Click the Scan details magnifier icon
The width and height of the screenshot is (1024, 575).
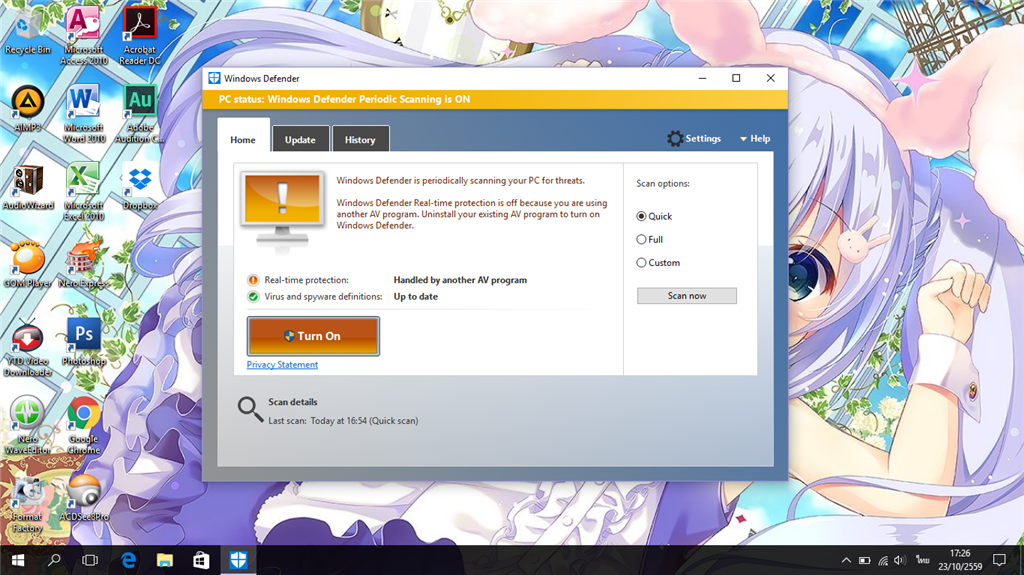click(x=250, y=410)
